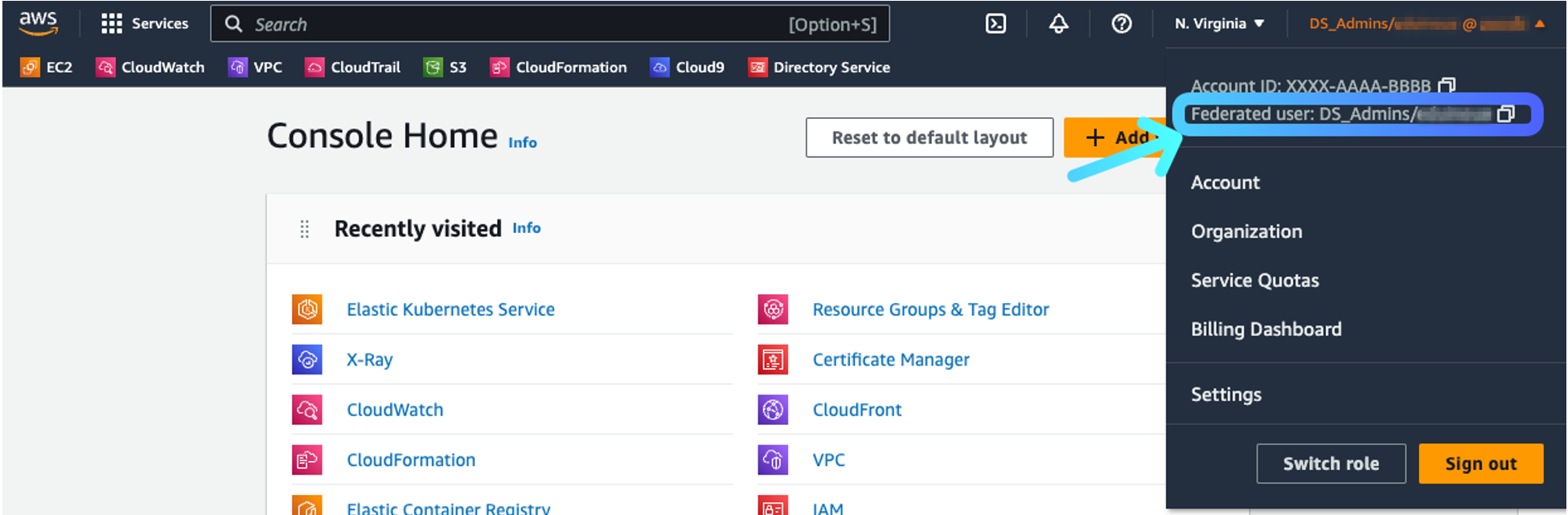Open the EC2 favorite shortcut
The image size is (1568, 515).
coord(46,67)
